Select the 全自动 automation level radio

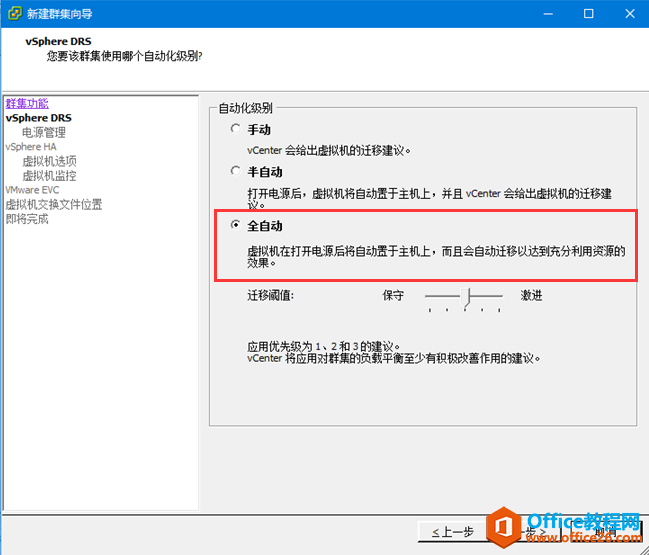click(x=236, y=225)
